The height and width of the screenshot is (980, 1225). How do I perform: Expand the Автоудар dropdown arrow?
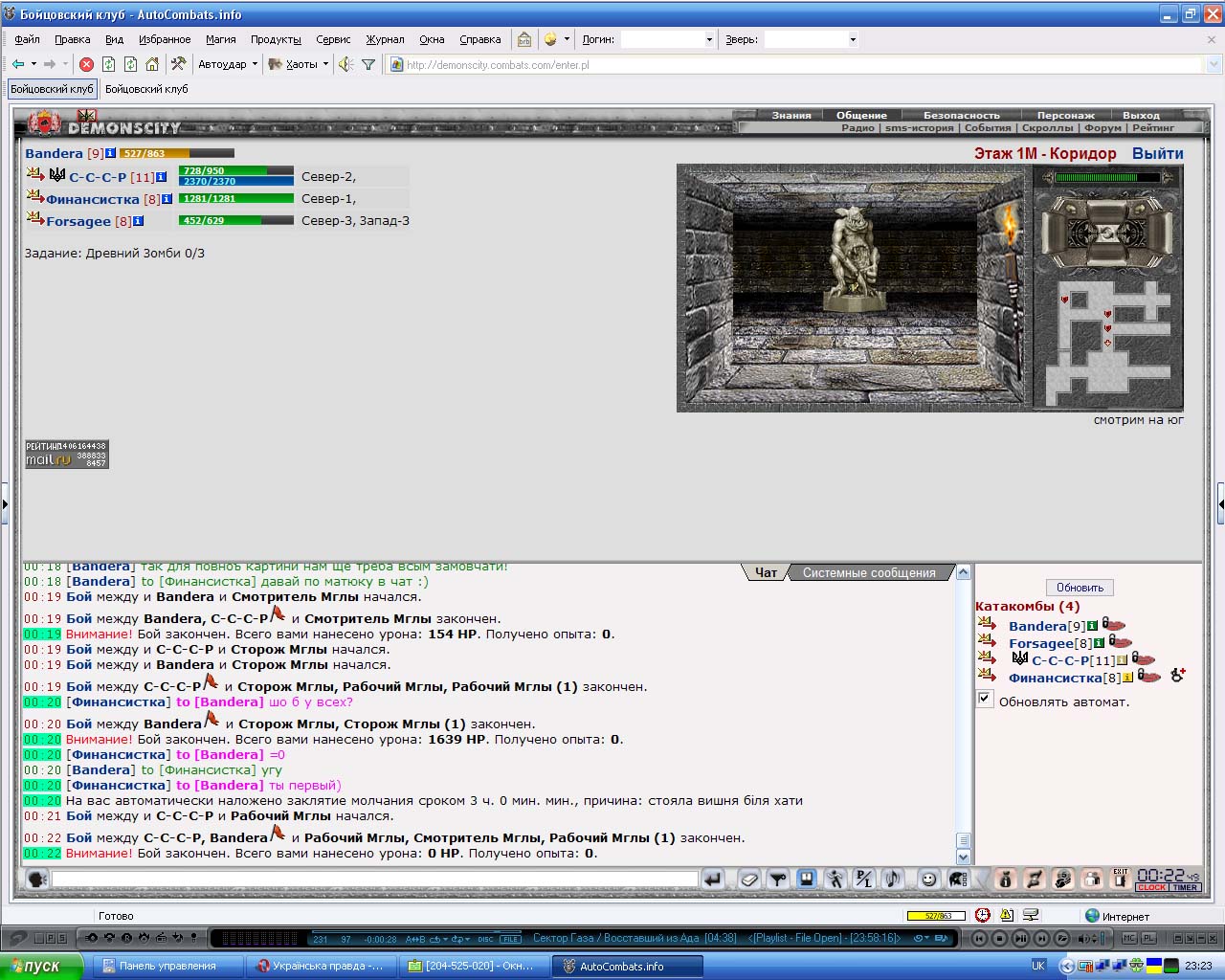[x=255, y=64]
